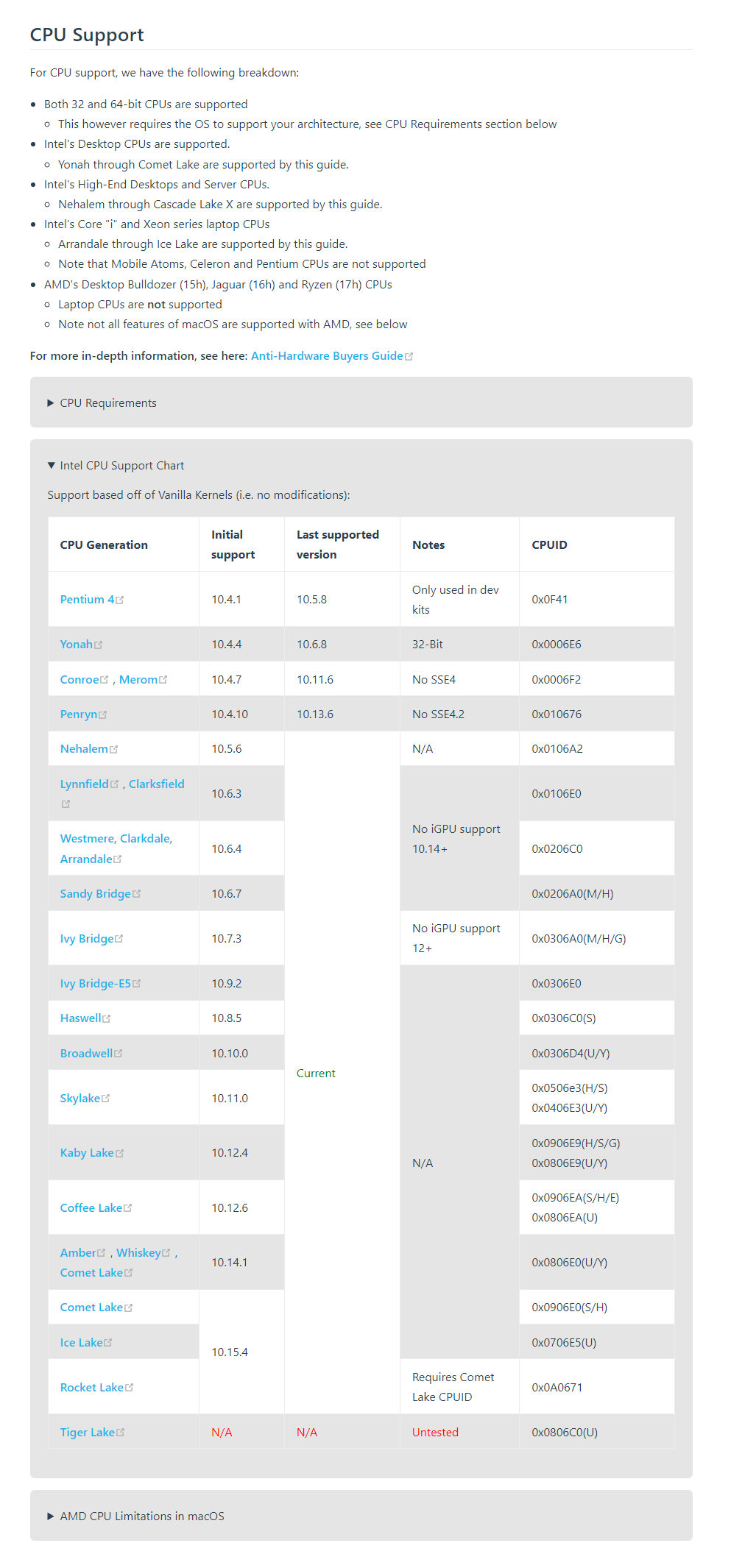The image size is (731, 1568).
Task: Open the Sandy Bridge link
Action: (x=95, y=894)
